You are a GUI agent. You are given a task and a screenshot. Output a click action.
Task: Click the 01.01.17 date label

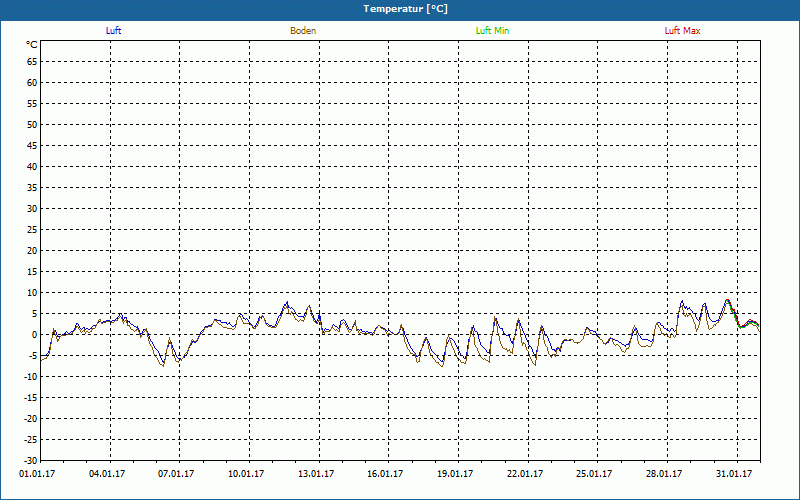tap(37, 474)
